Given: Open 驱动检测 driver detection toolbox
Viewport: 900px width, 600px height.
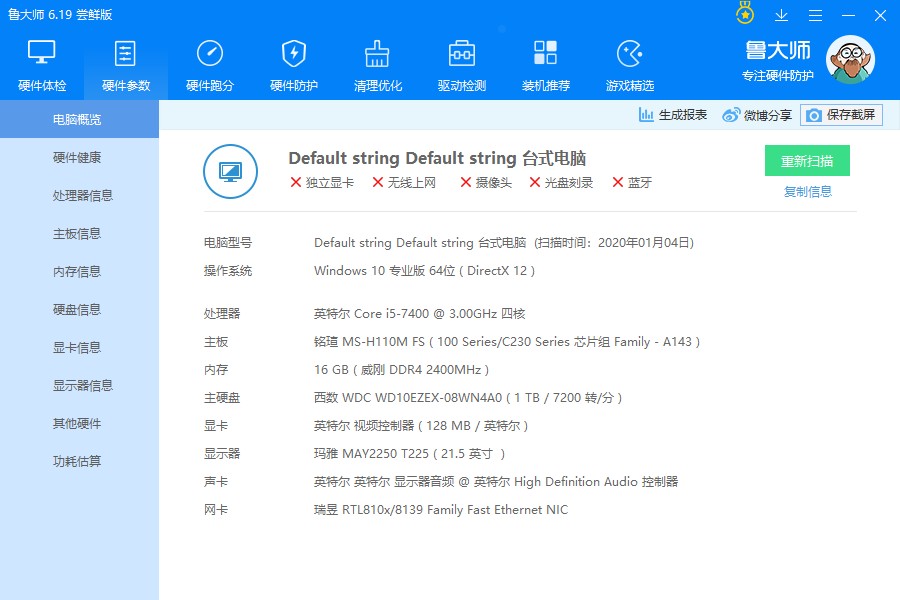Looking at the screenshot, I should pyautogui.click(x=461, y=65).
